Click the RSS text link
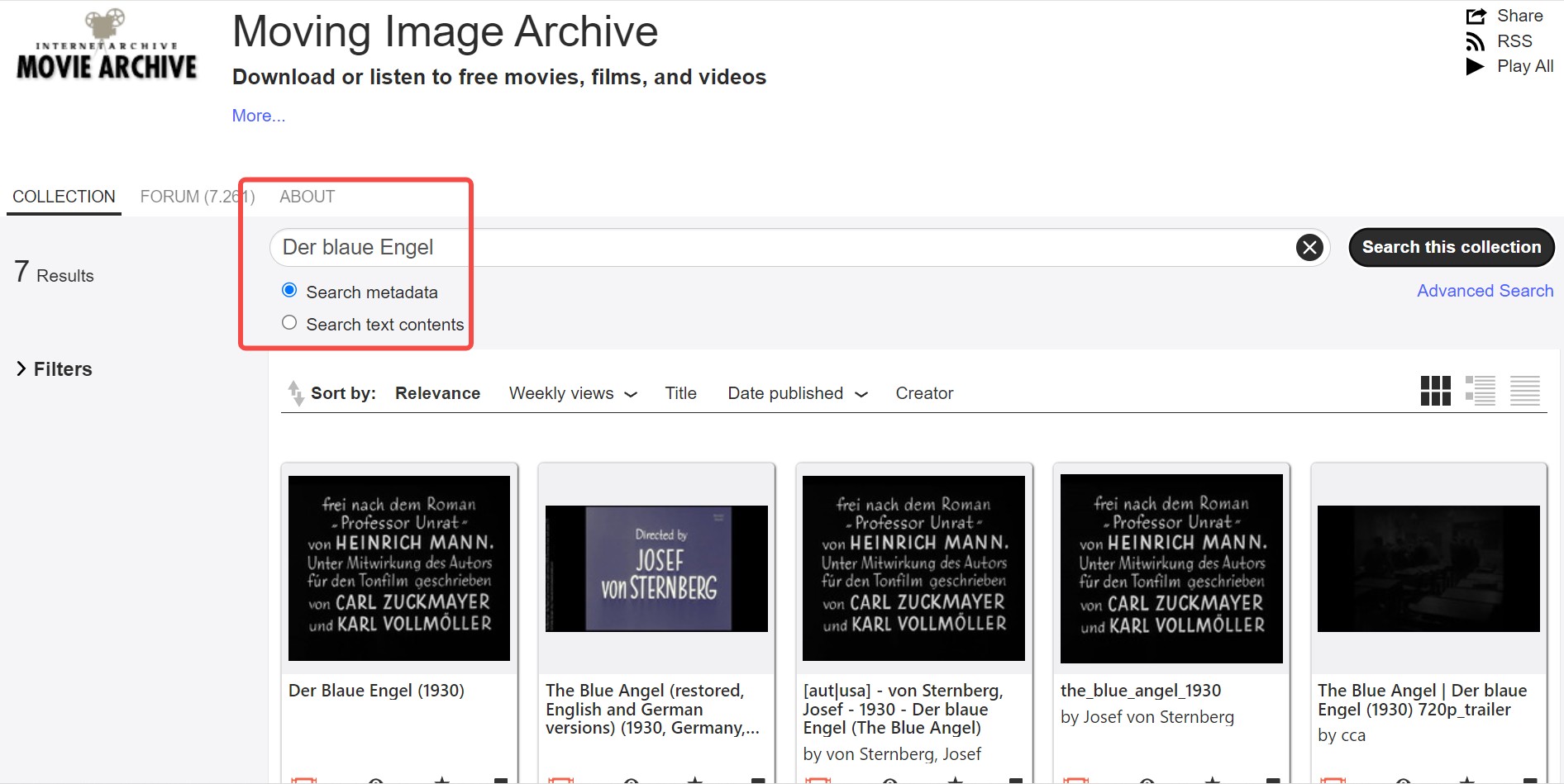The width and height of the screenshot is (1564, 784). tap(1514, 41)
